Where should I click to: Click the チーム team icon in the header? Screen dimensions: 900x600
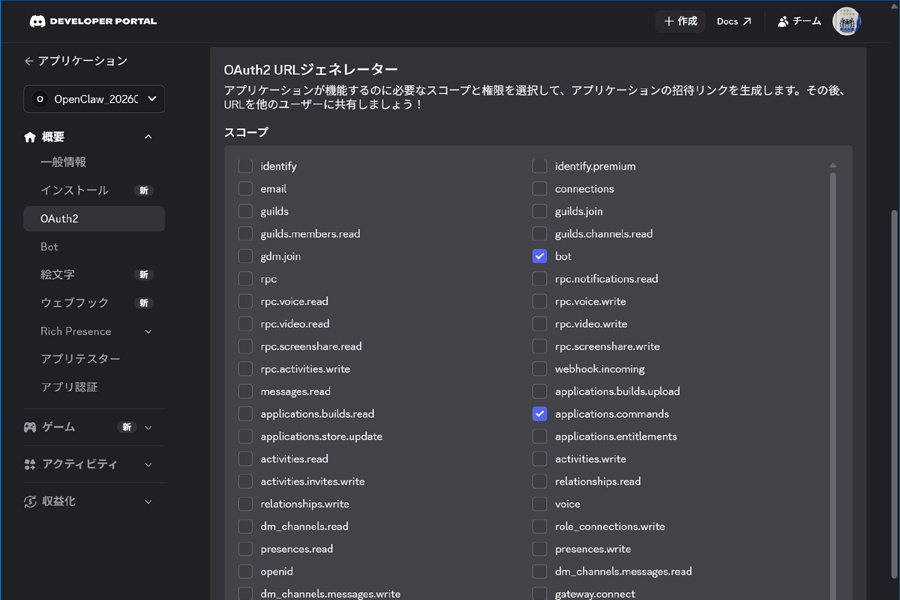click(782, 20)
